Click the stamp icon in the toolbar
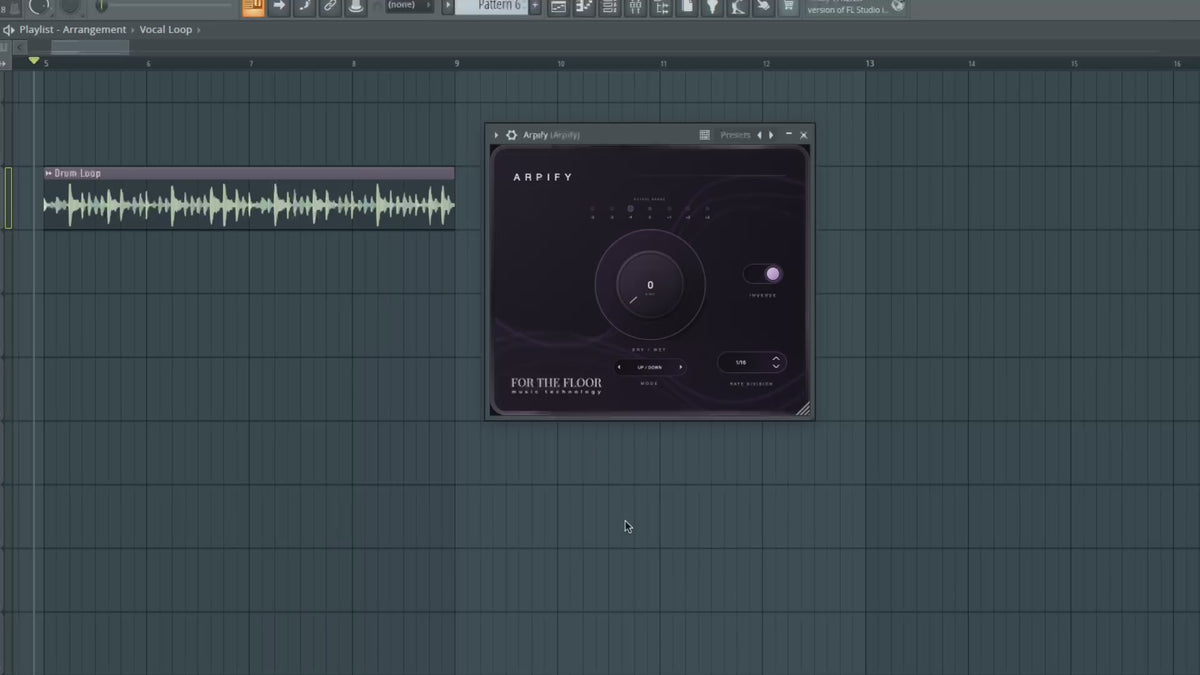This screenshot has width=1200, height=675. (x=356, y=7)
